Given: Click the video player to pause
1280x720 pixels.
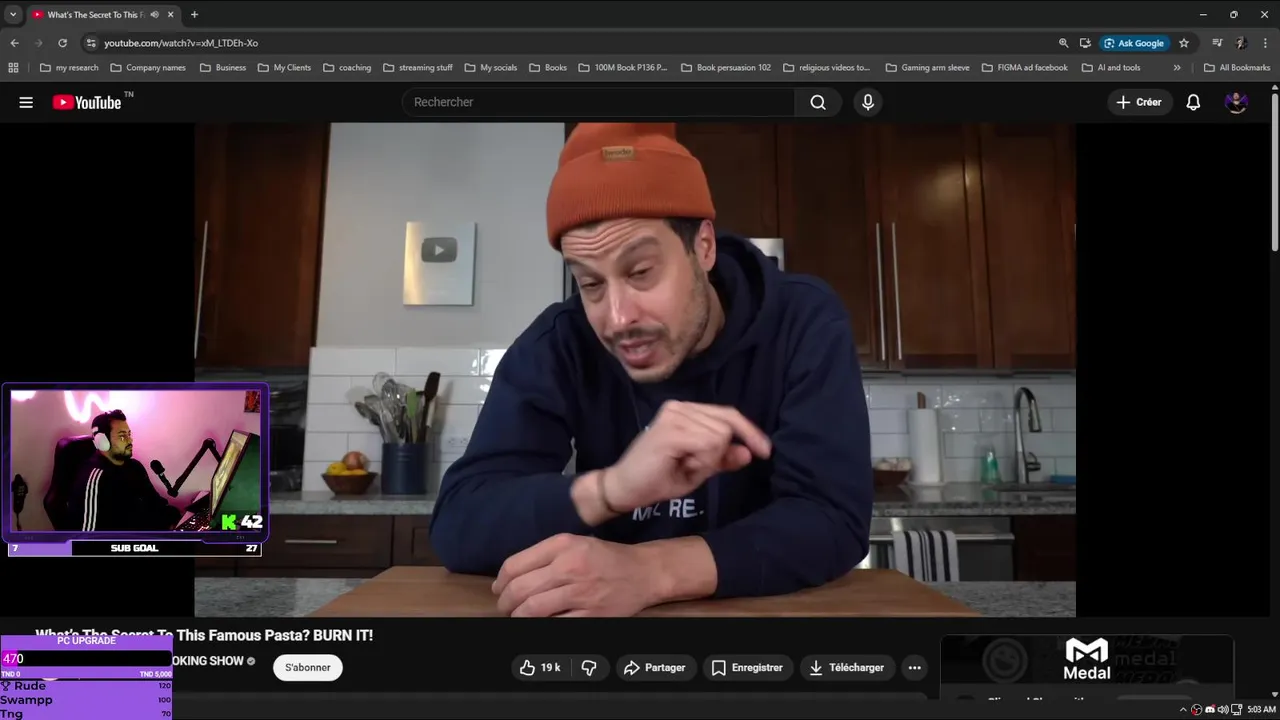Looking at the screenshot, I should pos(635,370).
